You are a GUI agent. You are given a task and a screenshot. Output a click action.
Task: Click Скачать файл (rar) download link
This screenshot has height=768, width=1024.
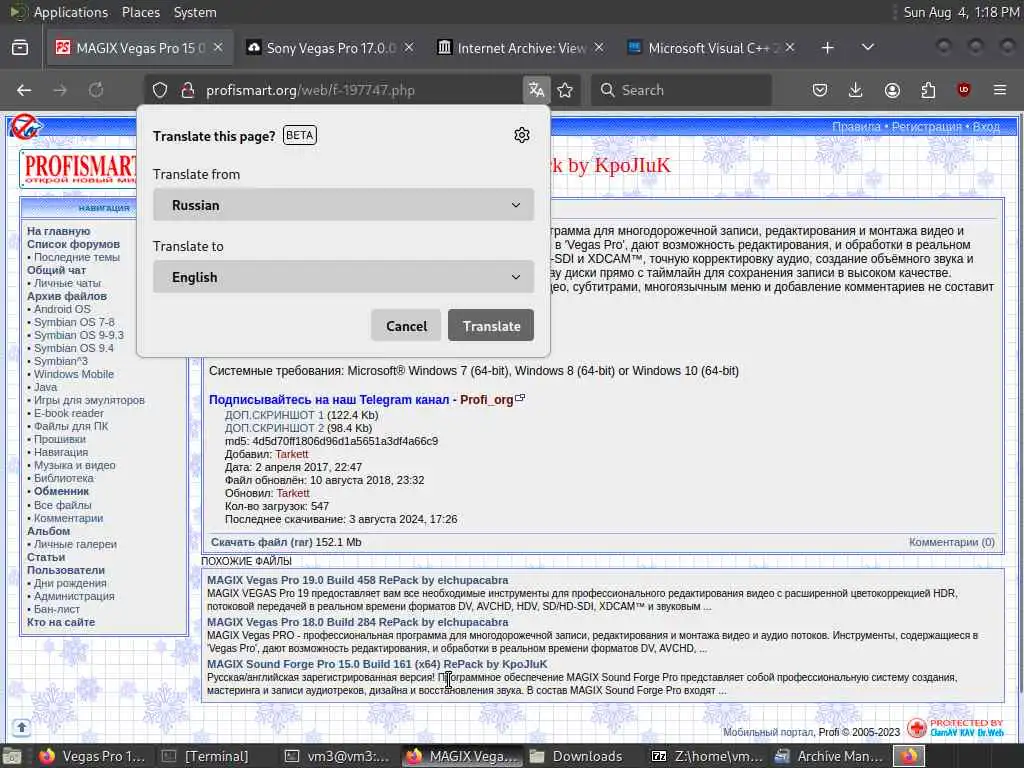pos(262,542)
